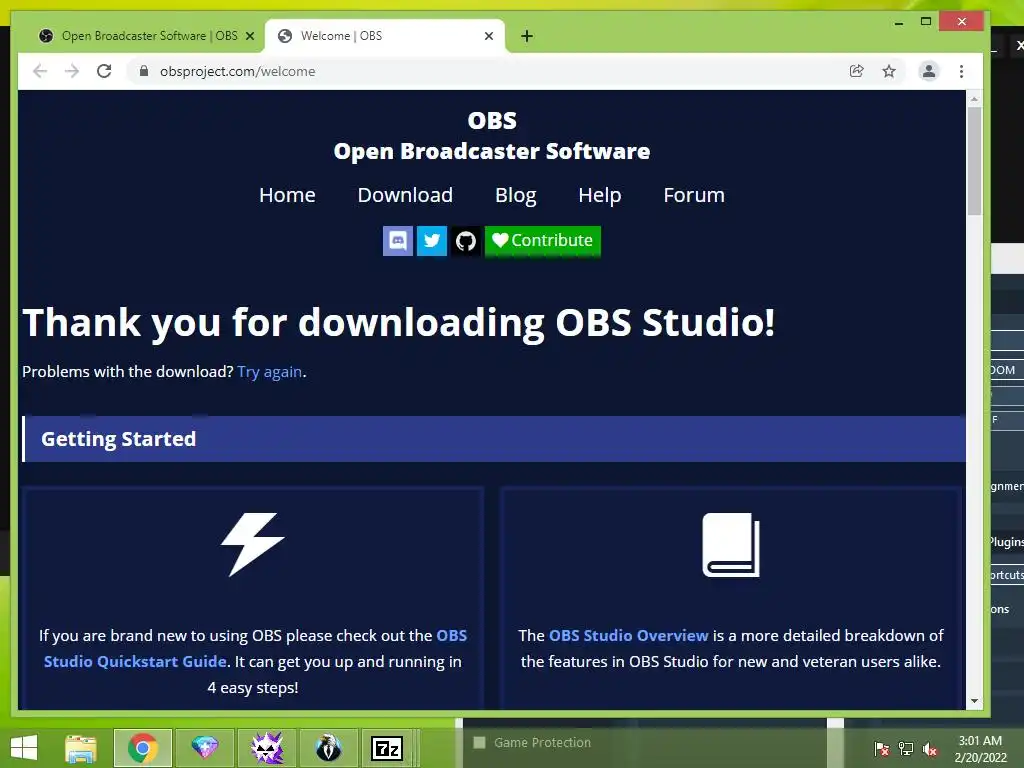This screenshot has height=768, width=1024.
Task: Click the share page icon
Action: (856, 71)
